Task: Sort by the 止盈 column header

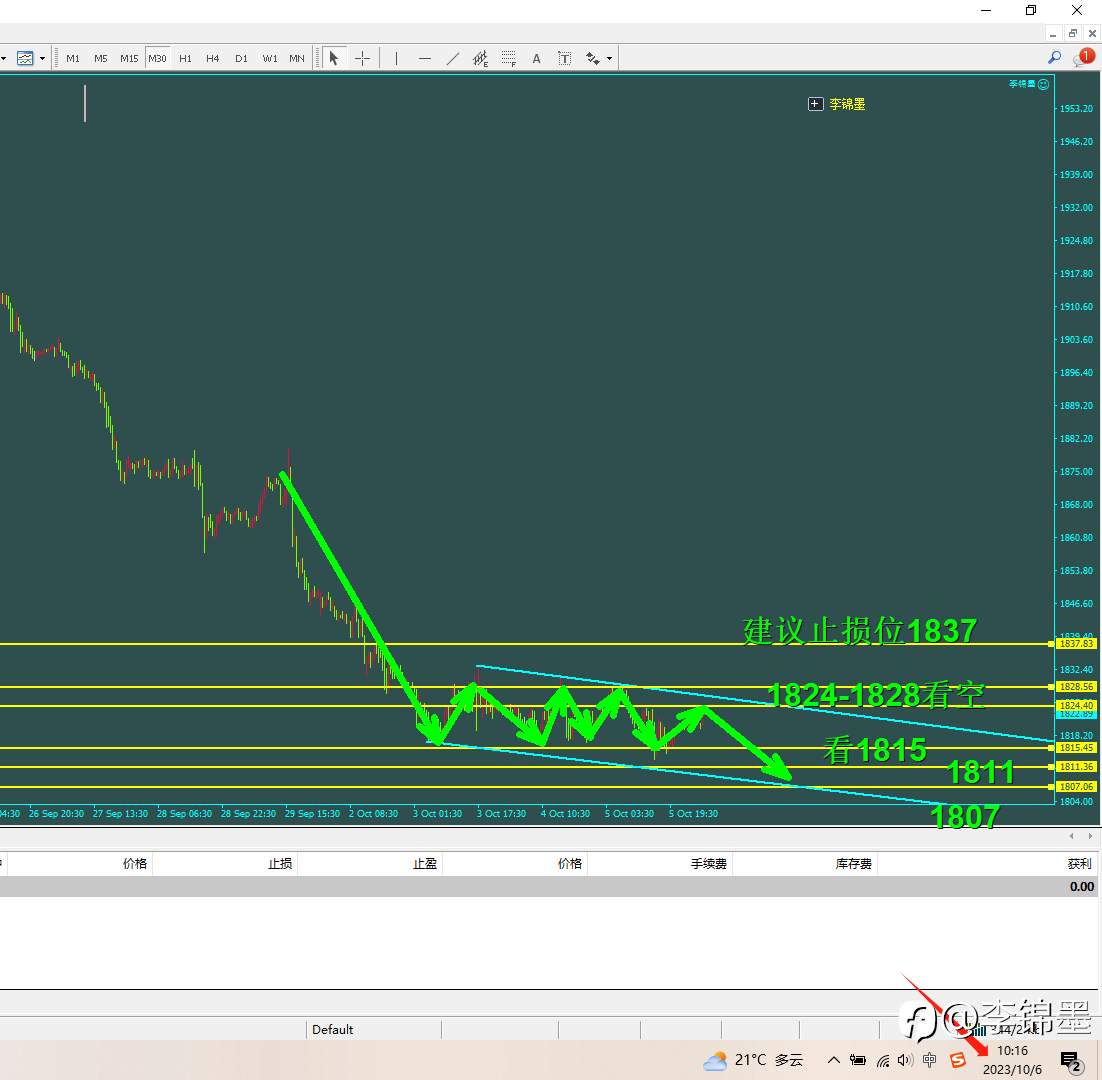Action: click(x=424, y=864)
